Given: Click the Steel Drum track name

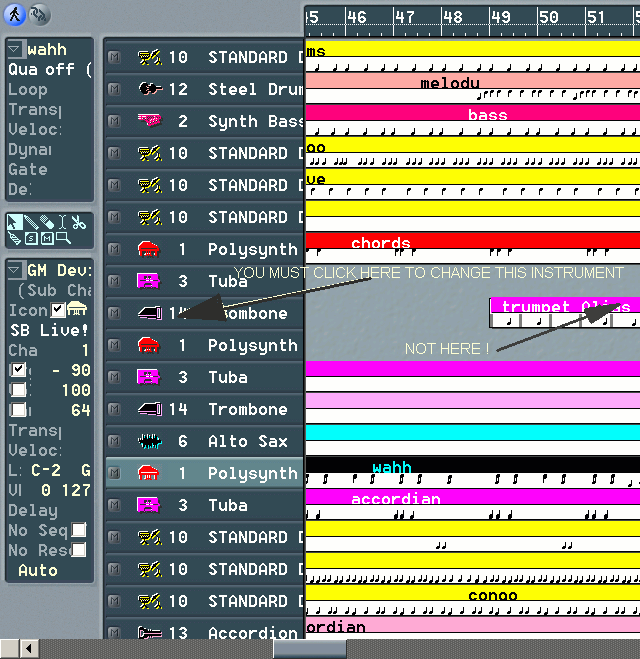Looking at the screenshot, I should coord(256,89).
